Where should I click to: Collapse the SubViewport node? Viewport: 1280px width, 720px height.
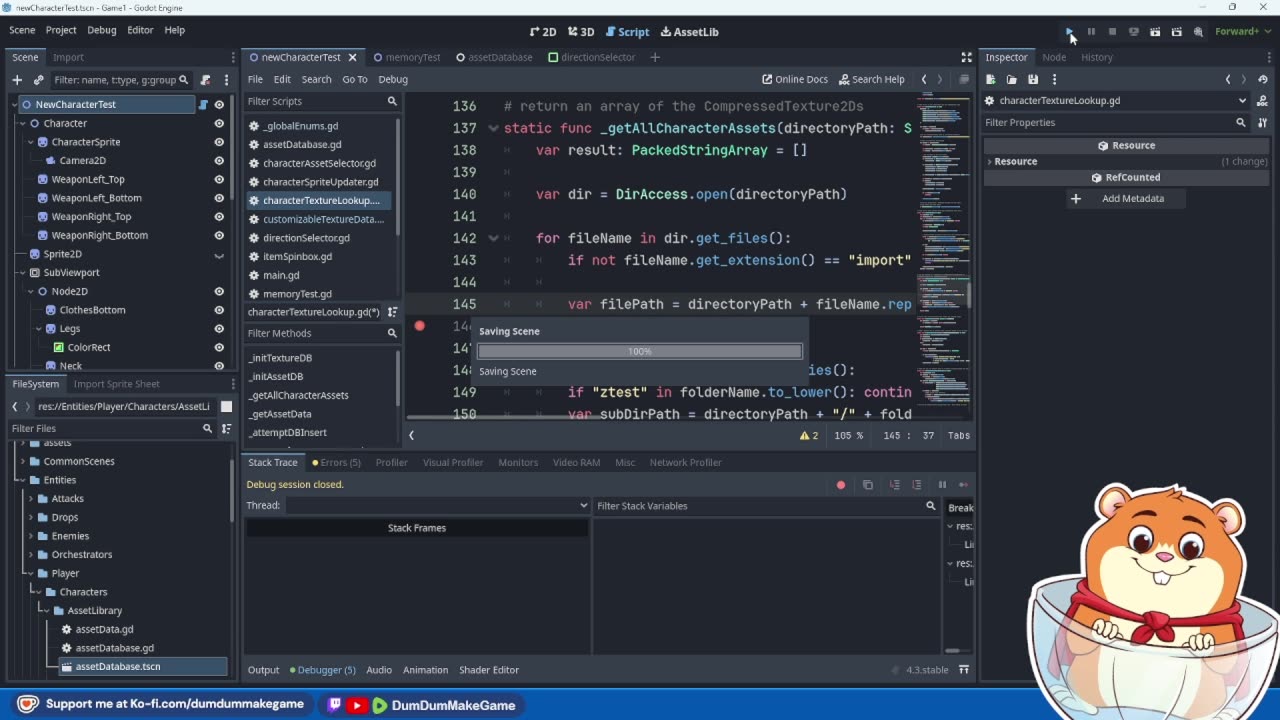coord(21,273)
